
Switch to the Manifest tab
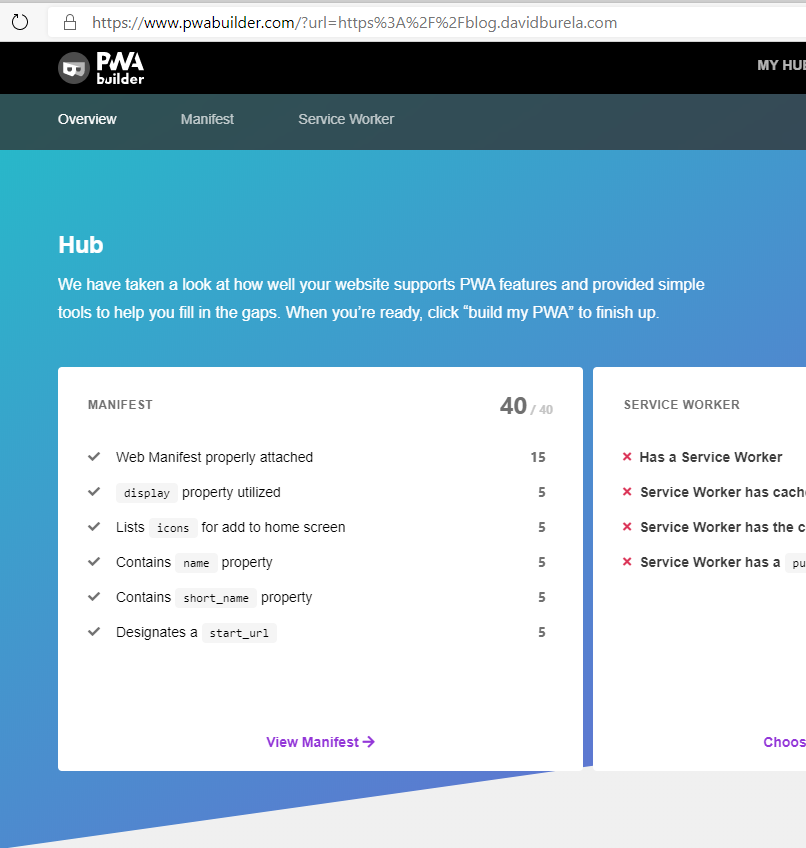coord(207,119)
